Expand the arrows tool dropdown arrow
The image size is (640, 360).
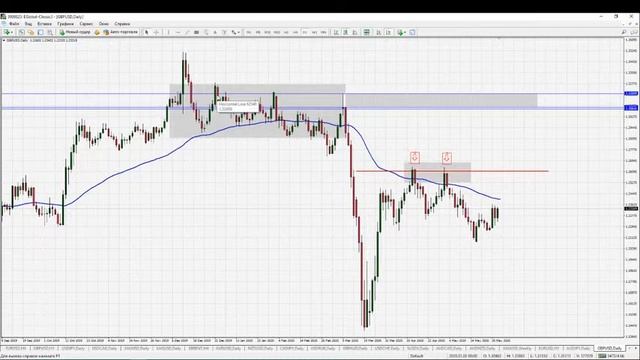[x=239, y=32]
